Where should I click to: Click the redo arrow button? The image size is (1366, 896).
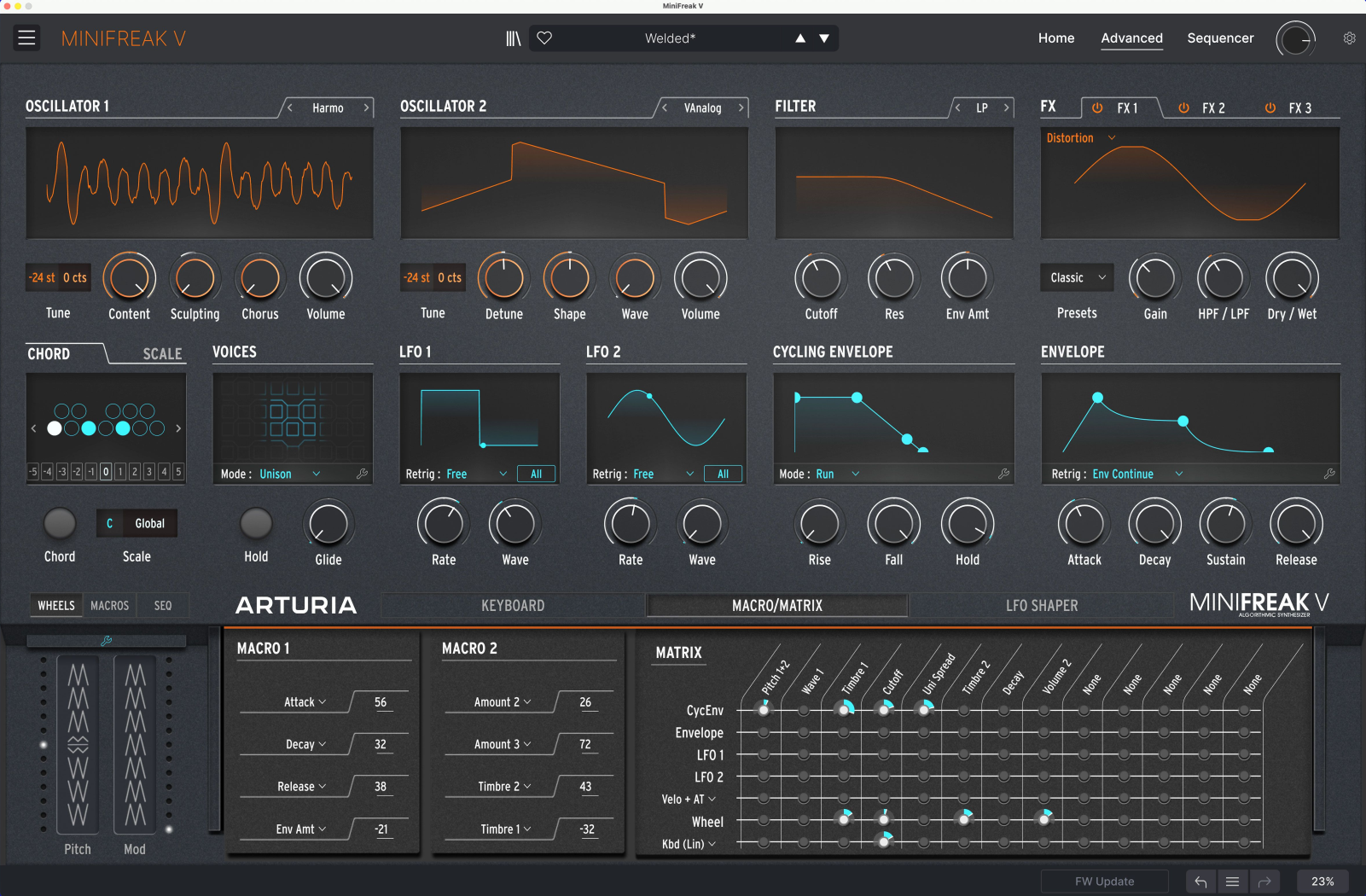1264,881
